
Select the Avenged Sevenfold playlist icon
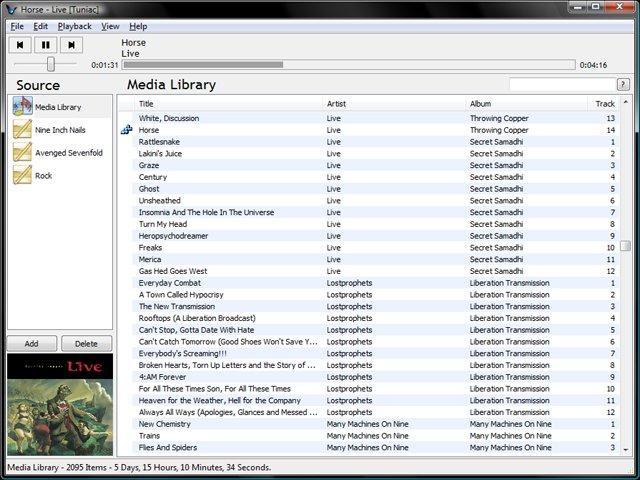point(22,153)
